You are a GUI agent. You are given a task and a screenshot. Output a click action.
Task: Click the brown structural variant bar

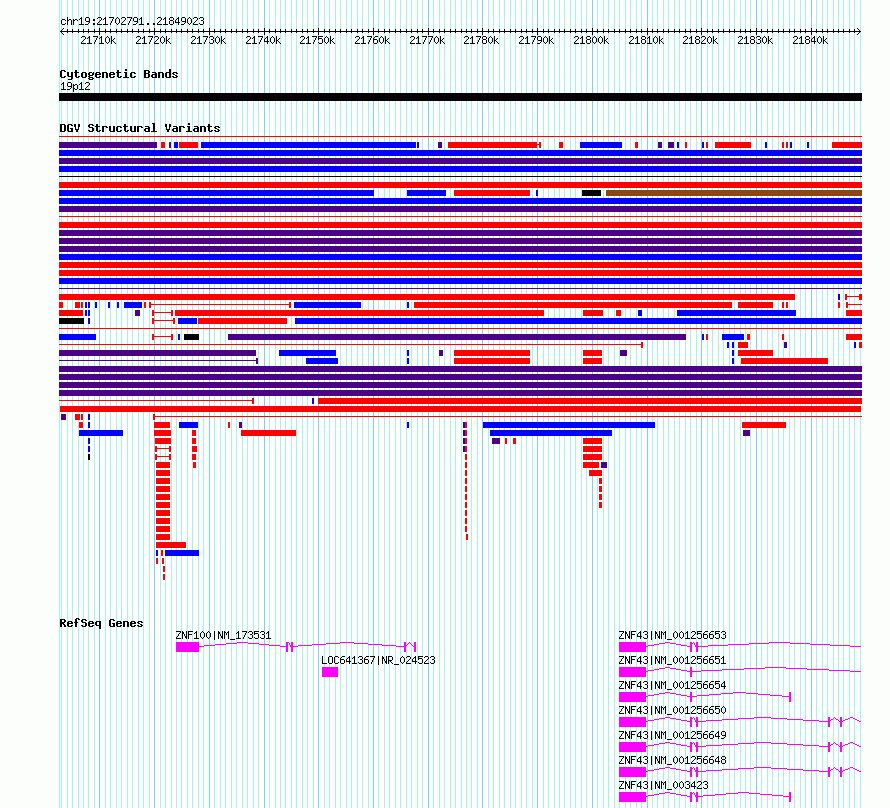pyautogui.click(x=734, y=193)
